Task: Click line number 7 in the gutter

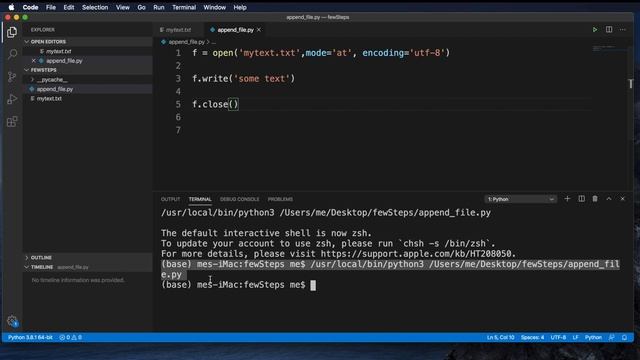Action: pyautogui.click(x=178, y=130)
